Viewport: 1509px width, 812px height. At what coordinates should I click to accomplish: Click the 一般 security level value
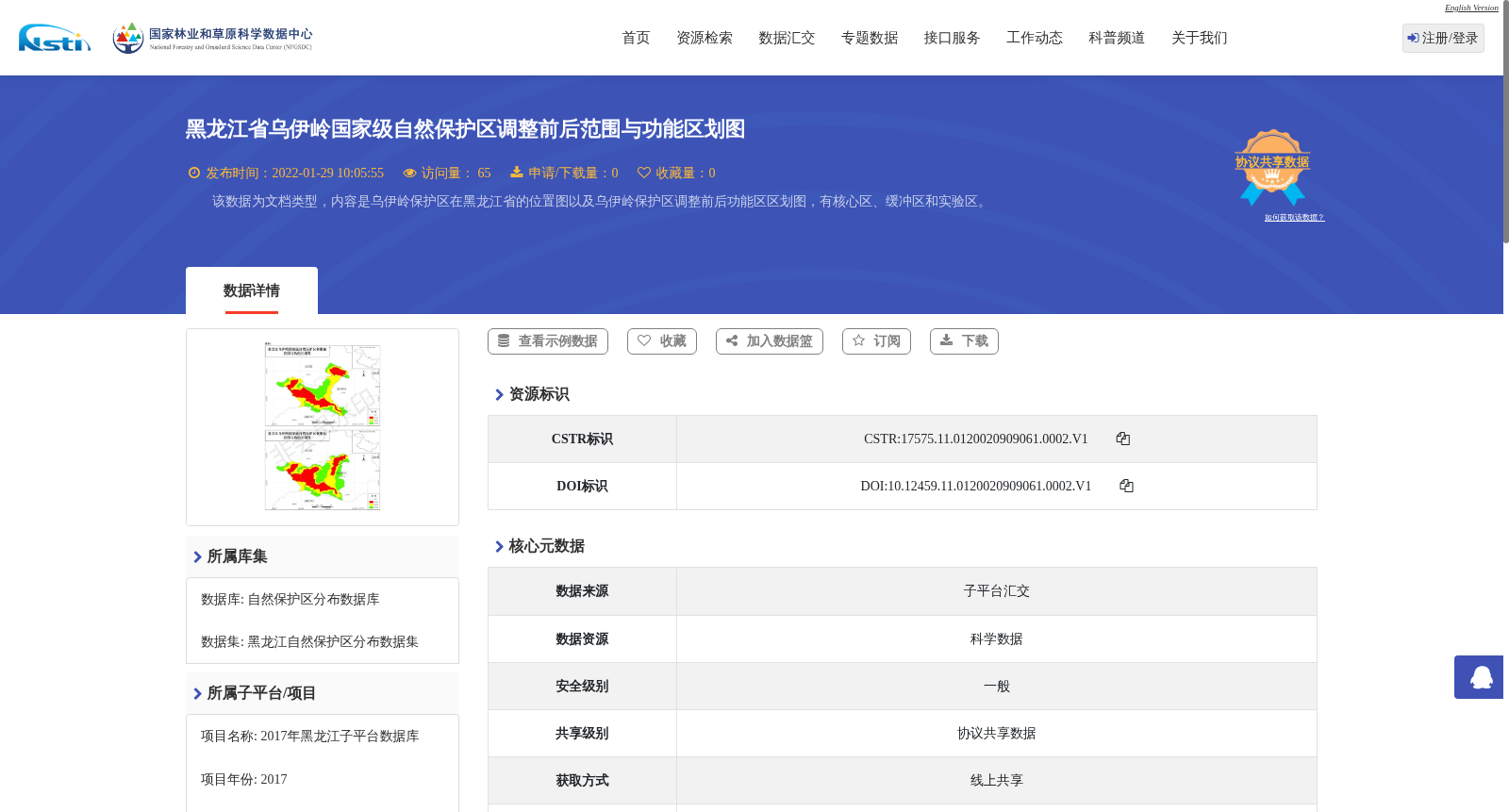[x=997, y=687]
